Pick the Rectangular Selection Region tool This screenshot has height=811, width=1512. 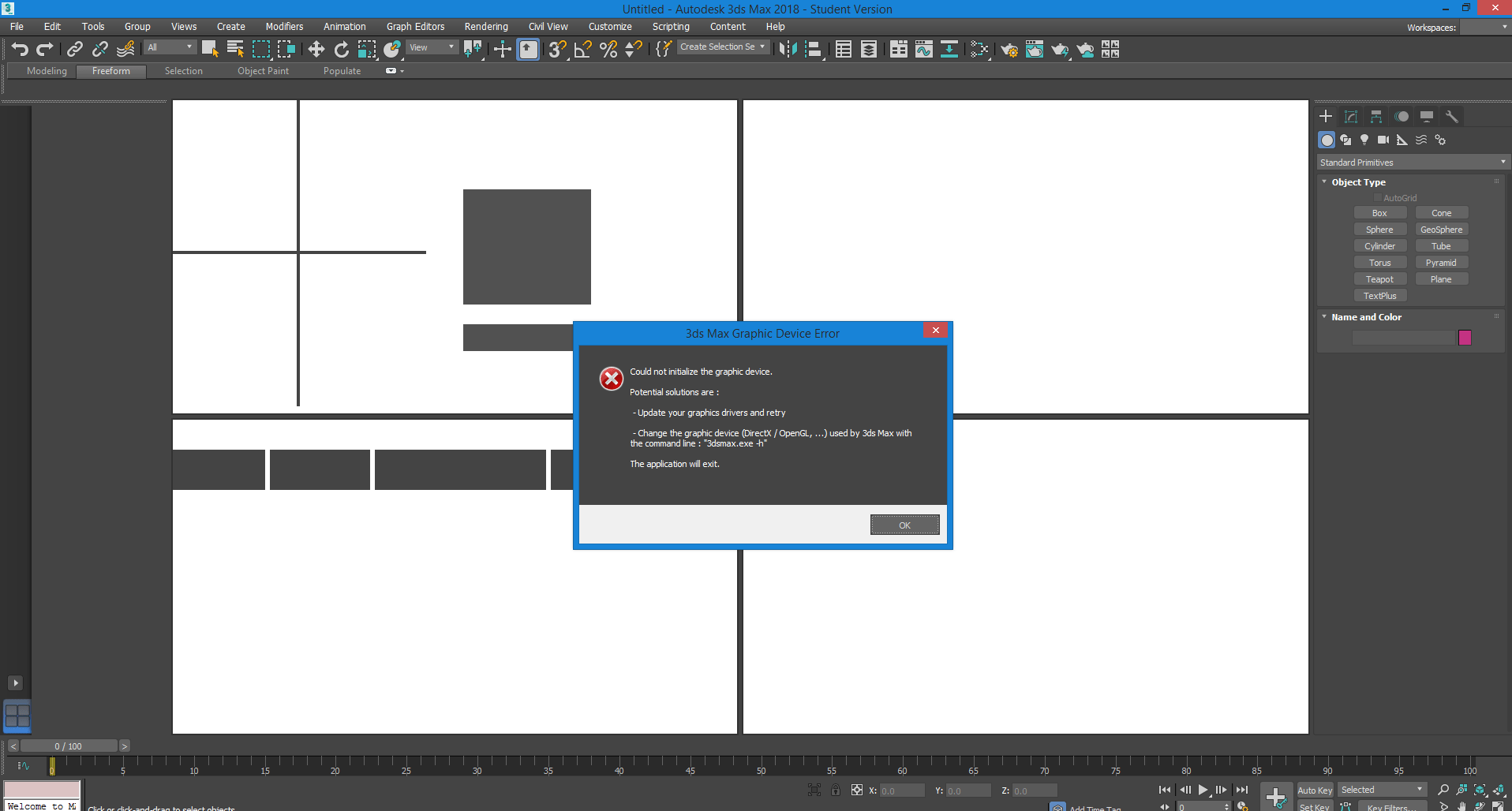260,49
